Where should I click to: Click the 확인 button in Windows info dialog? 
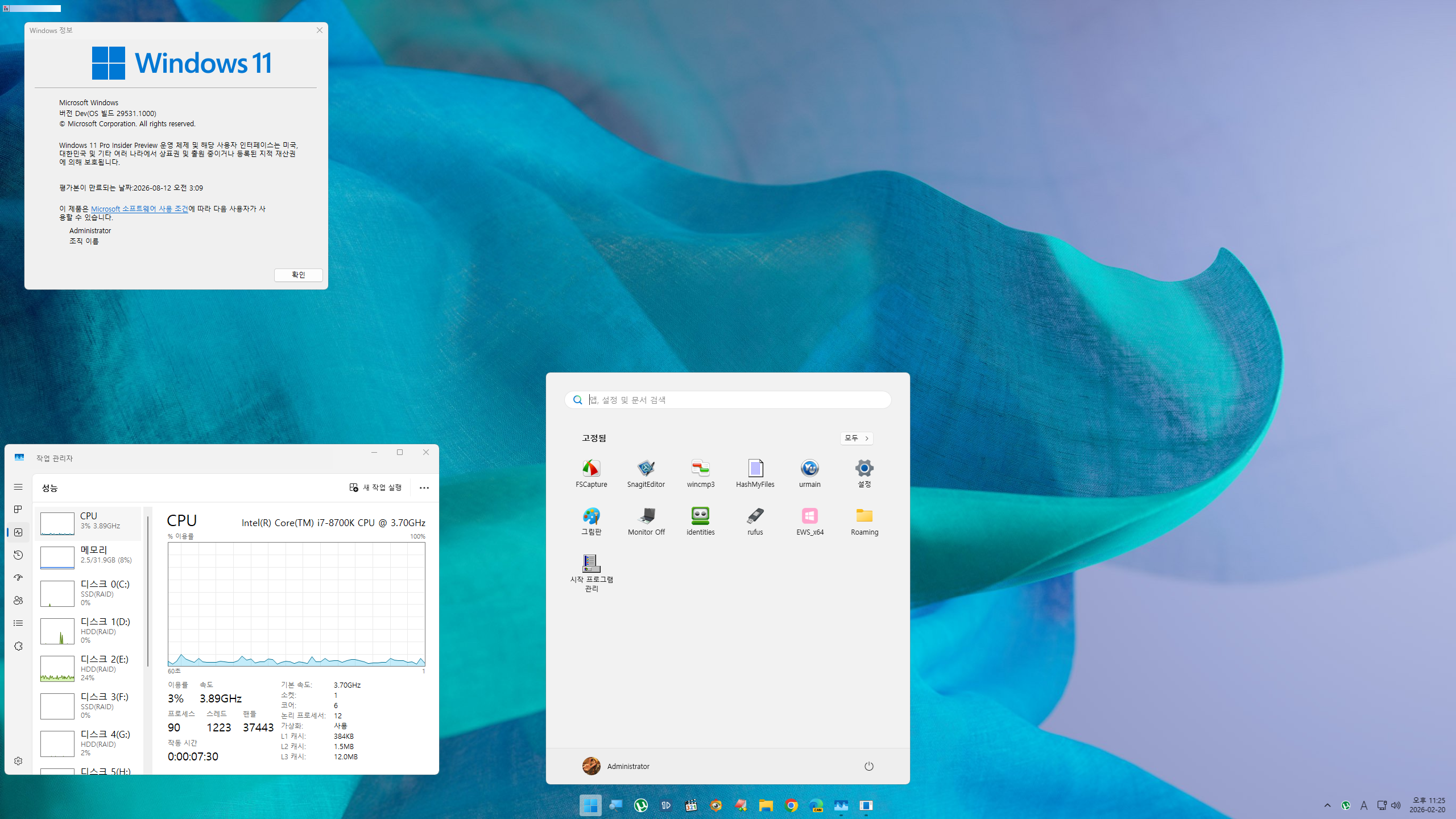(x=298, y=275)
